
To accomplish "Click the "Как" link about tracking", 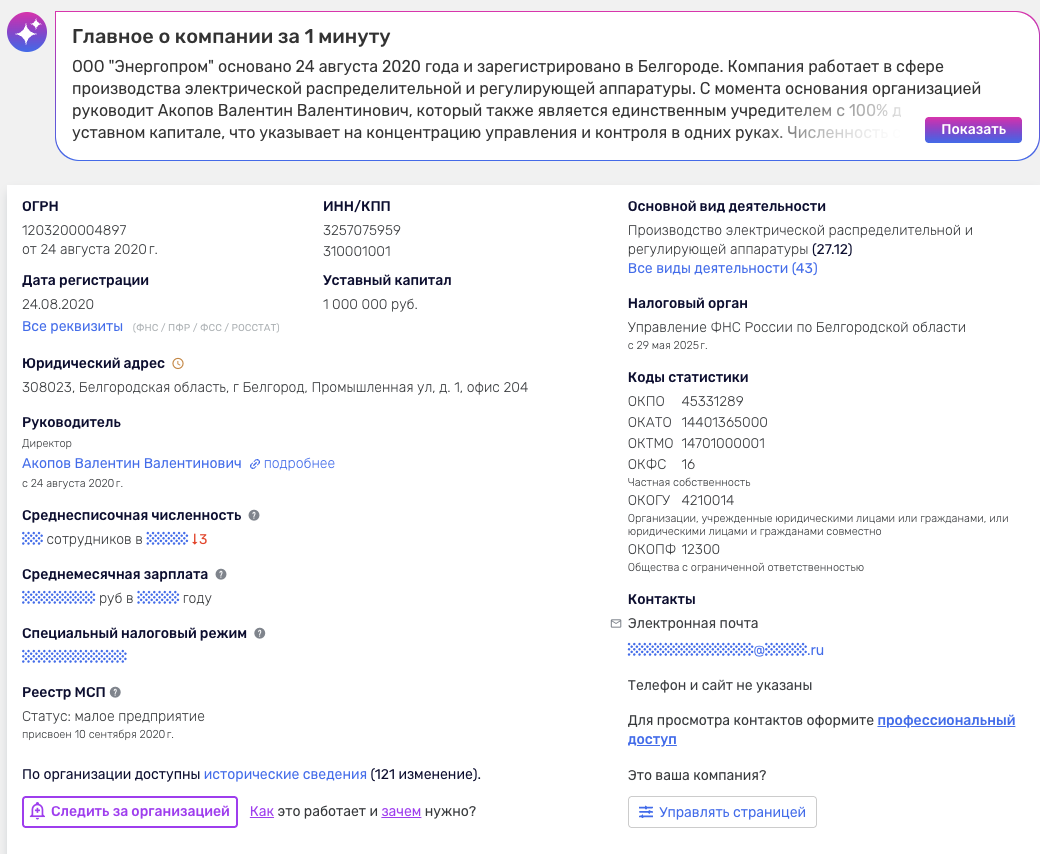I will pos(261,811).
